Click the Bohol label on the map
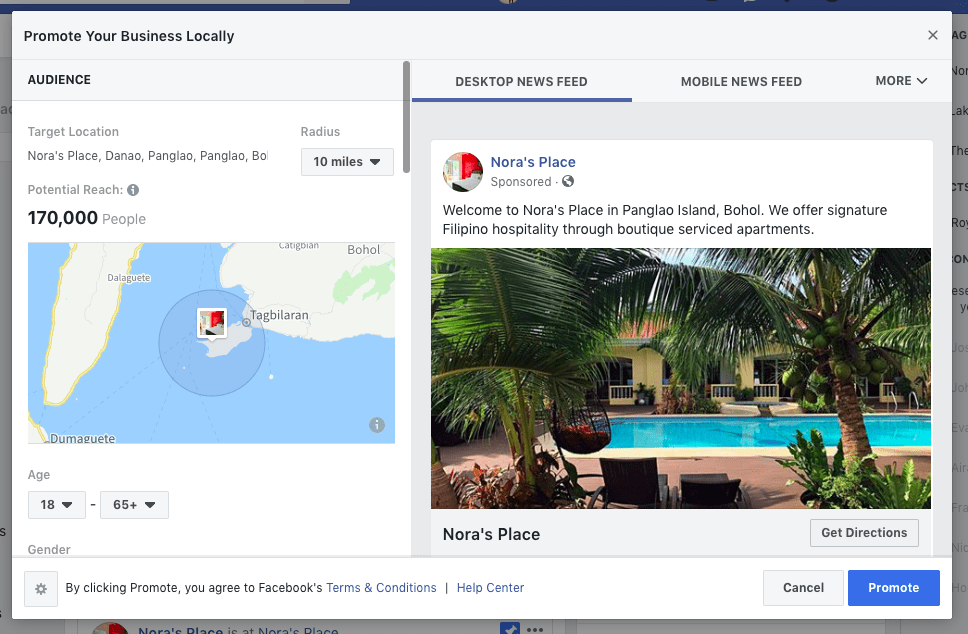The height and width of the screenshot is (634, 968). (363, 250)
